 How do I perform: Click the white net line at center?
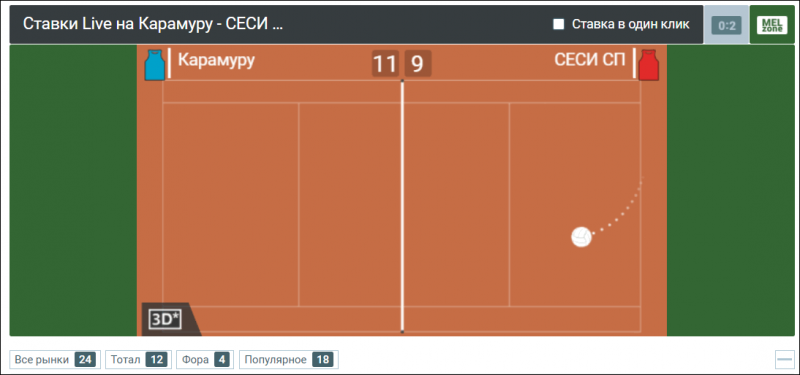pos(402,207)
